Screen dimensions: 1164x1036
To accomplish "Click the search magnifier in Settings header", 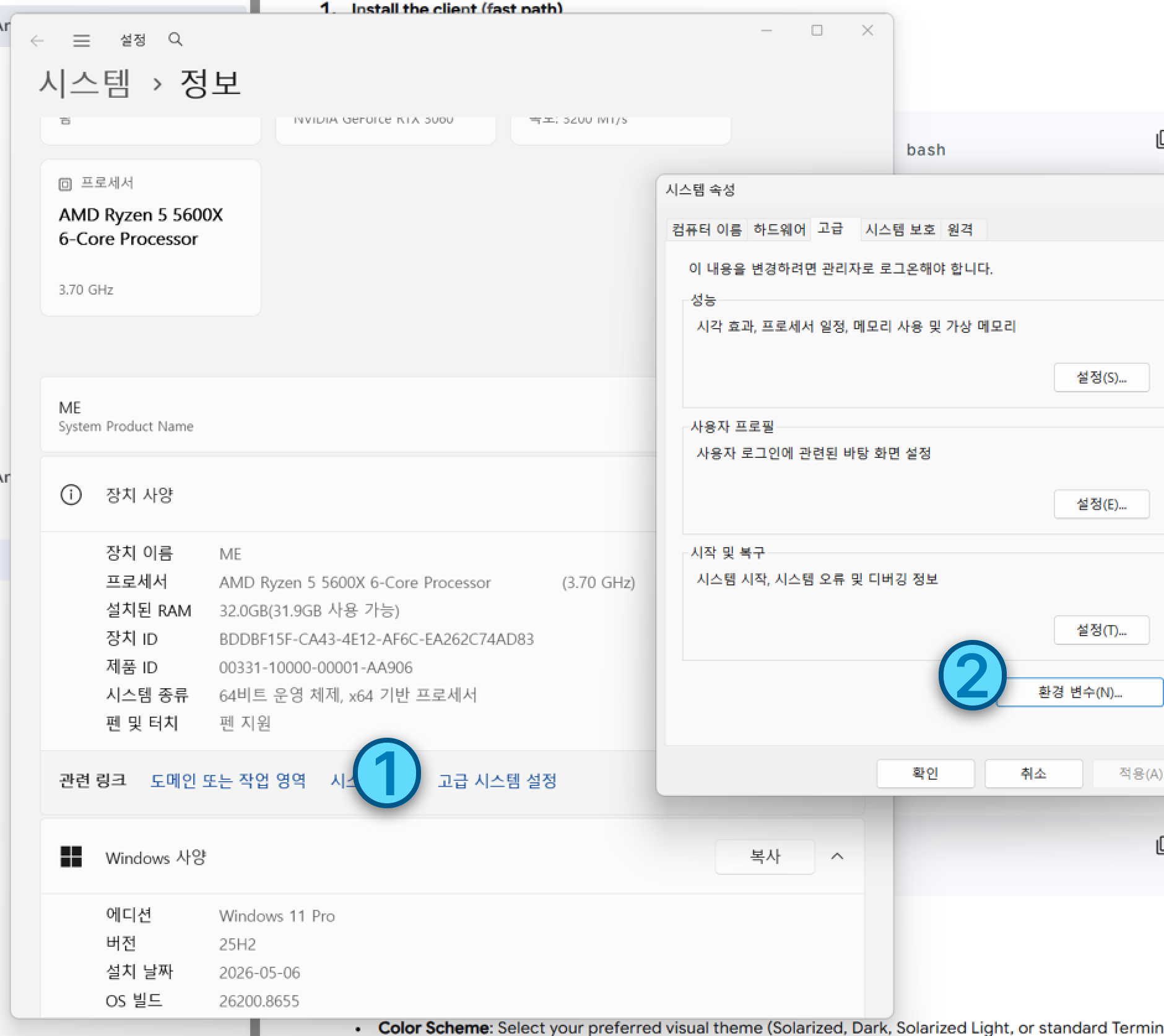I will click(176, 40).
